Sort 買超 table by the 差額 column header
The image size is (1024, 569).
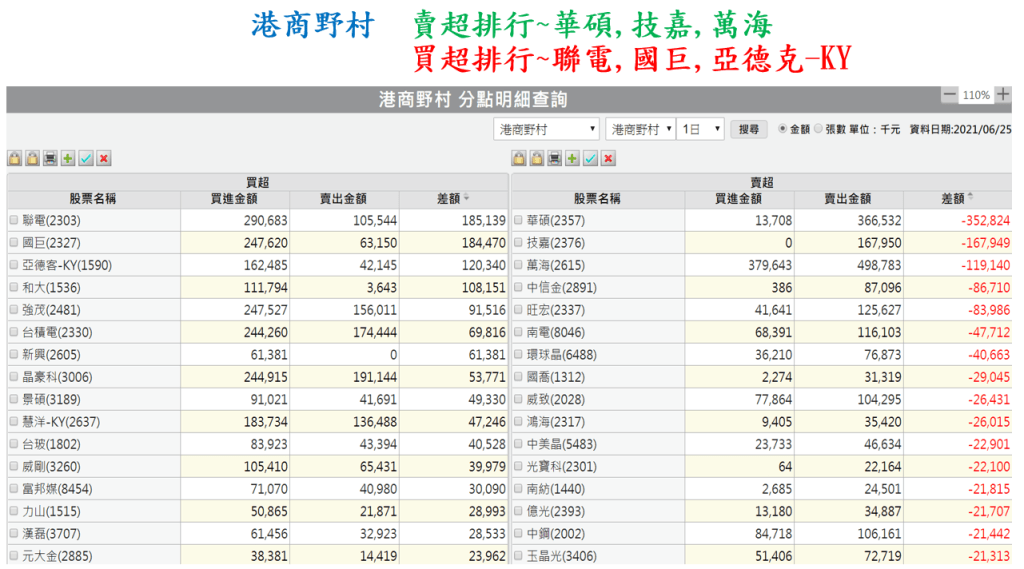(x=453, y=198)
